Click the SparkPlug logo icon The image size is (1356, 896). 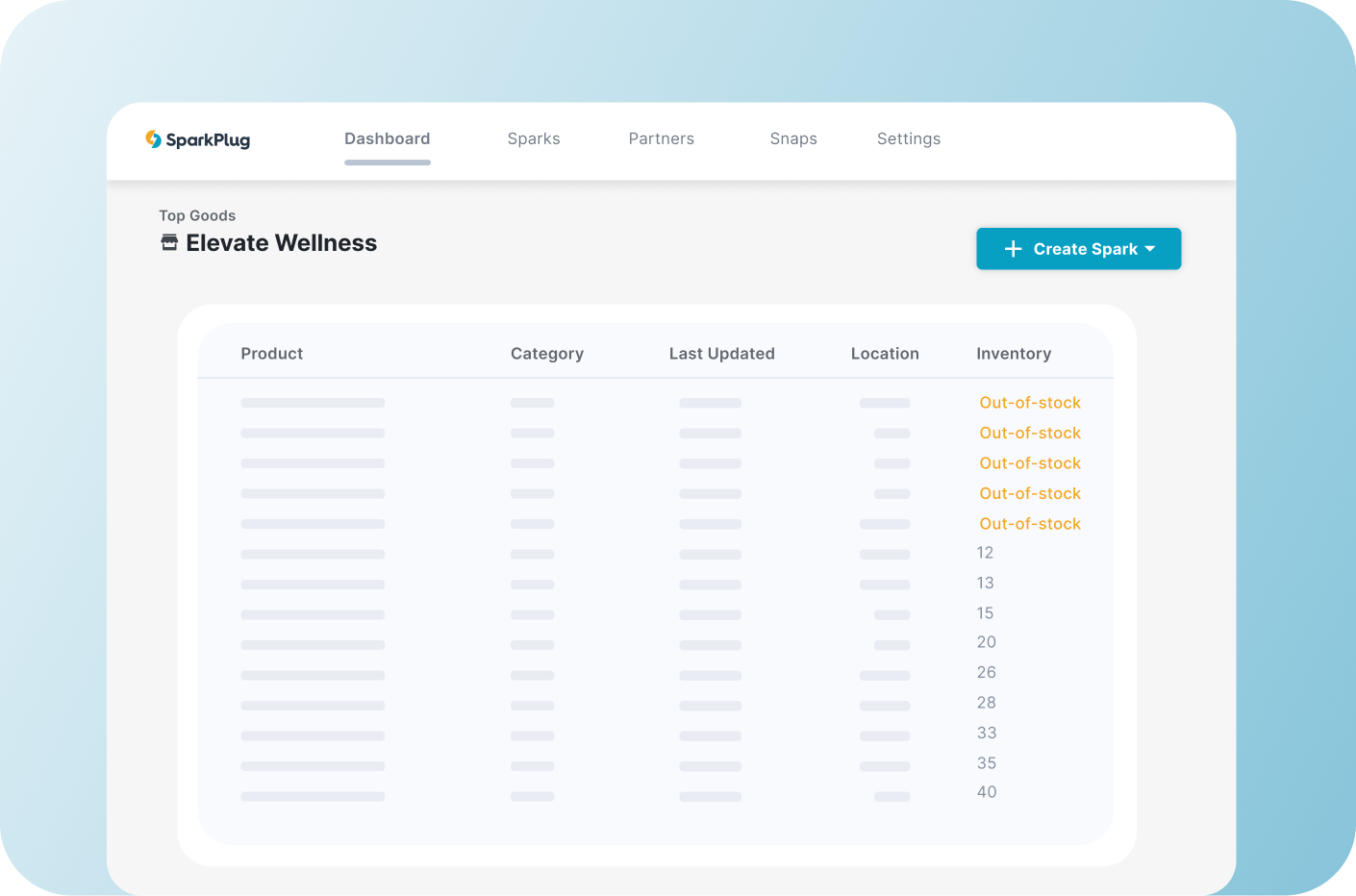pos(153,139)
